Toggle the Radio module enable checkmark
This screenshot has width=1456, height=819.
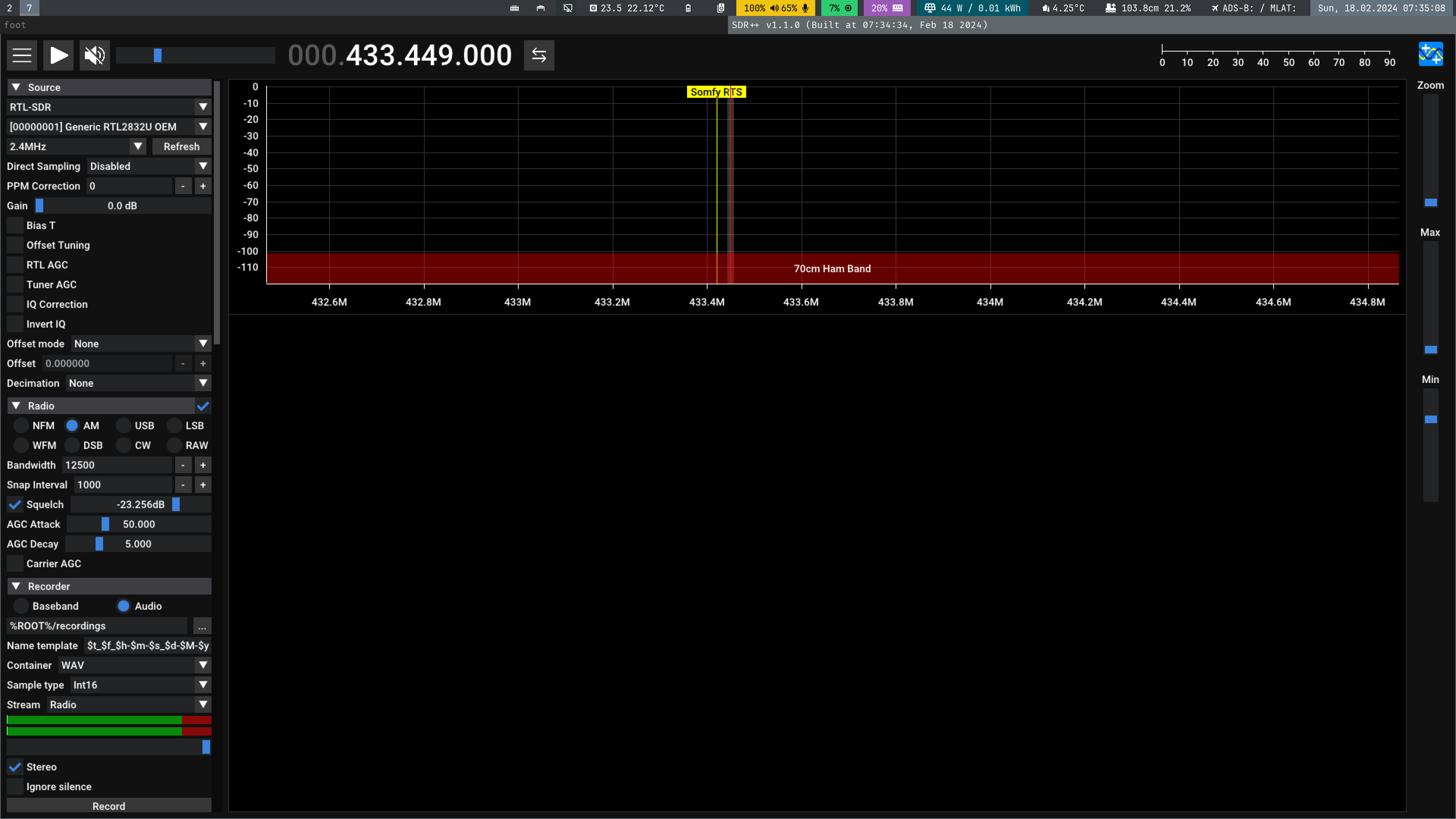[x=204, y=406]
